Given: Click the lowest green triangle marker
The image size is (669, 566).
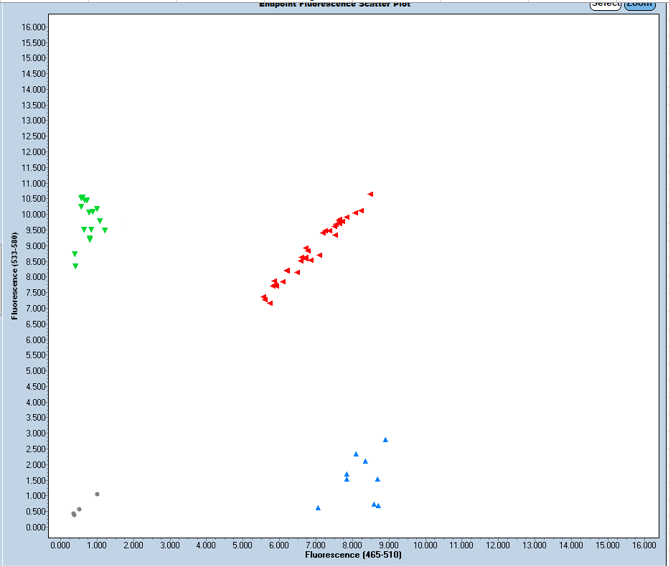Looking at the screenshot, I should point(75,266).
